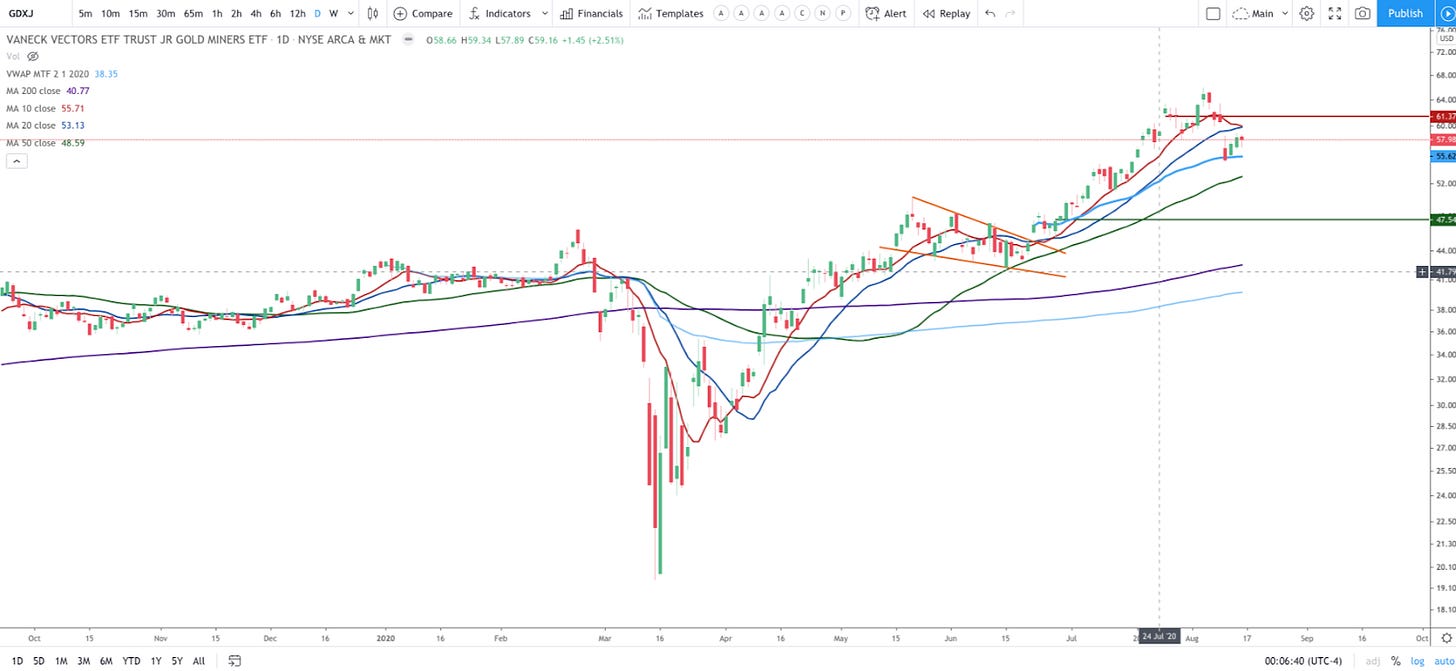Set range to YTD
Viewport: 1456px width, 671px height.
131,661
